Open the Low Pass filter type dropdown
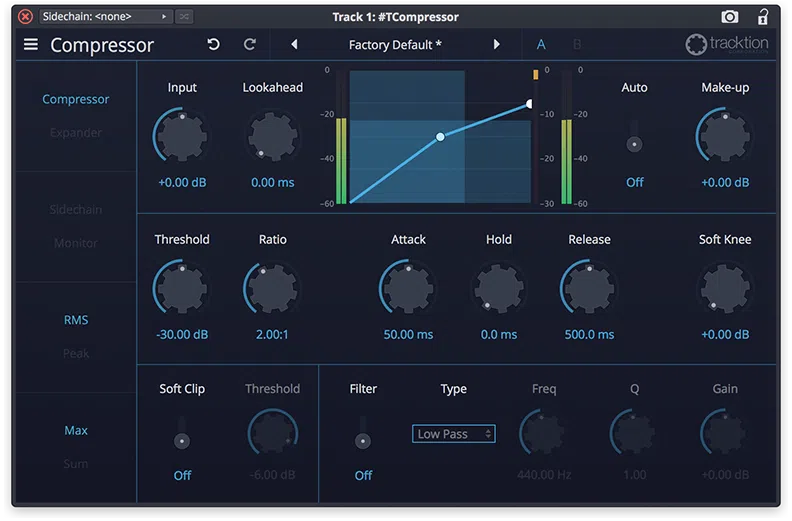Screen dimensions: 792x521 [x=454, y=434]
